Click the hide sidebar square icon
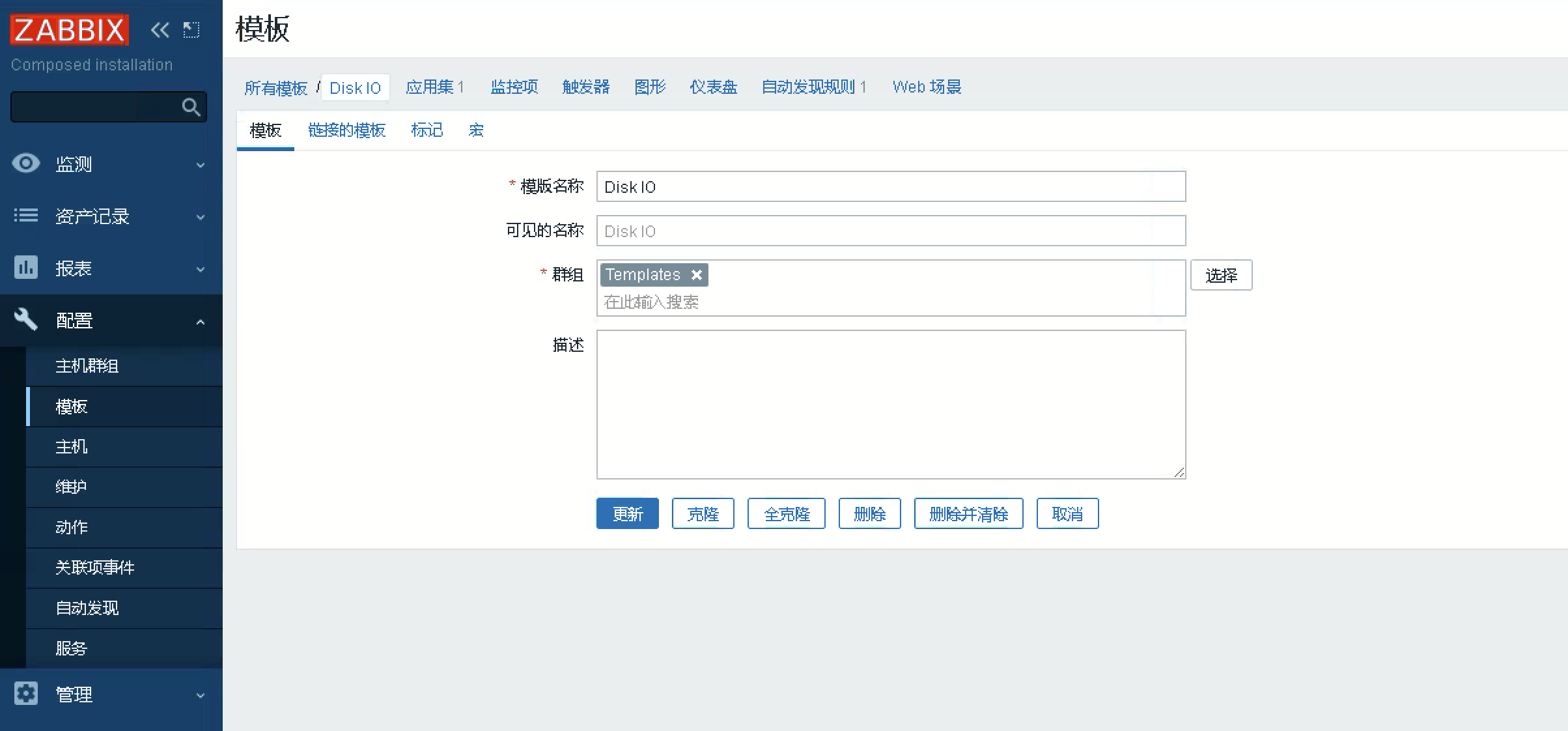 click(x=191, y=30)
